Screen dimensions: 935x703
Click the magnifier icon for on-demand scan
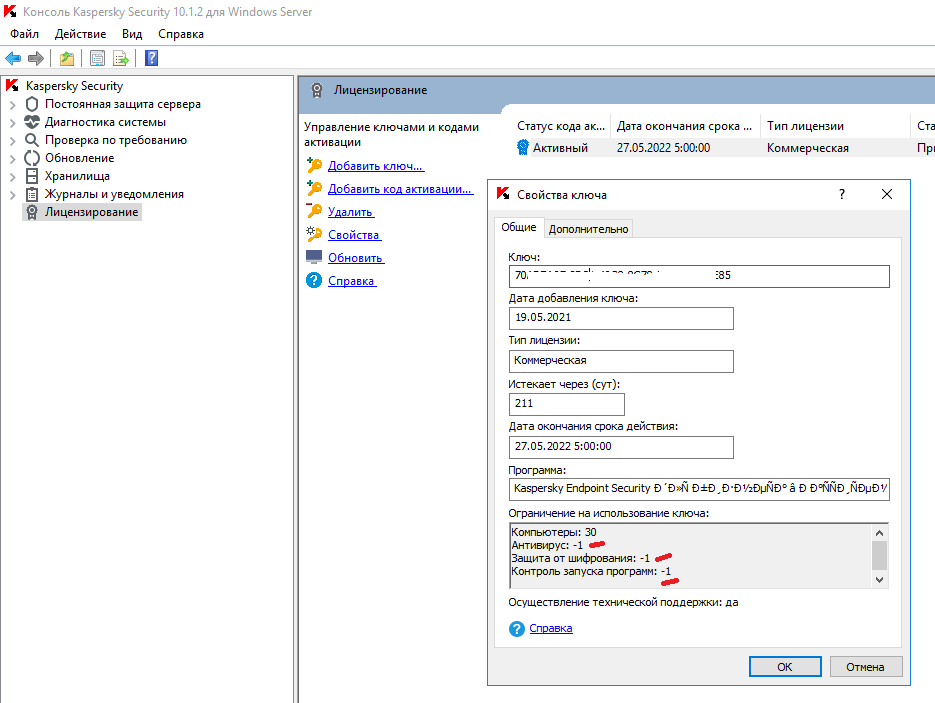(32, 140)
